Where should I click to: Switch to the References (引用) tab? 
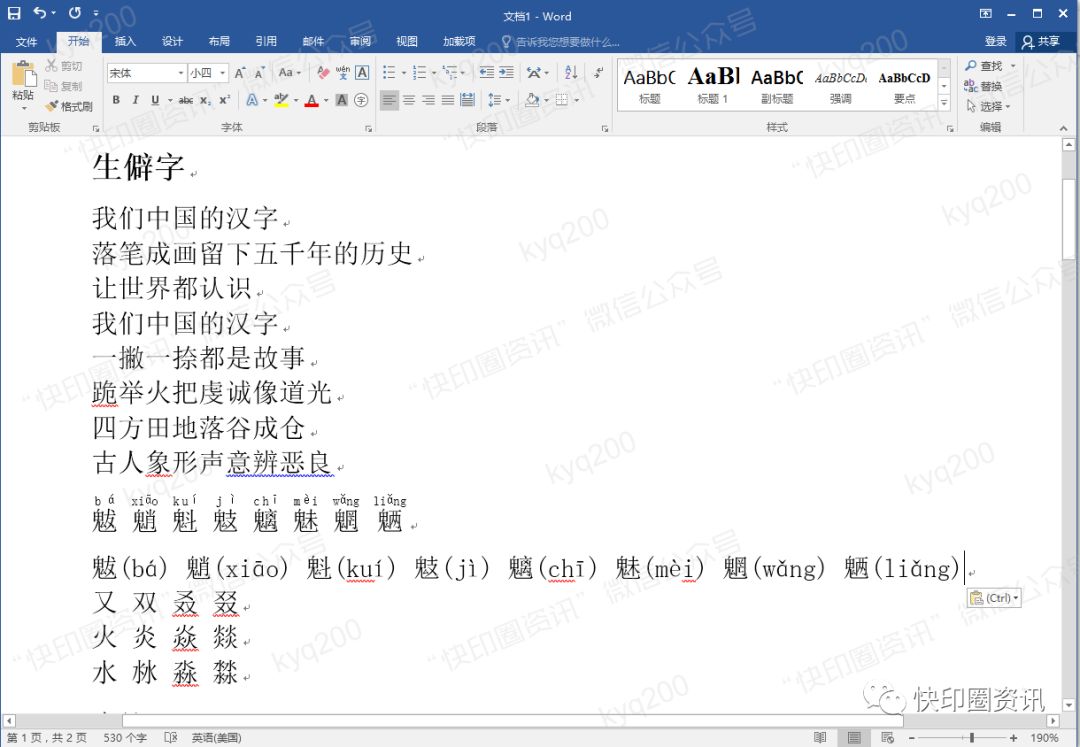(x=266, y=41)
